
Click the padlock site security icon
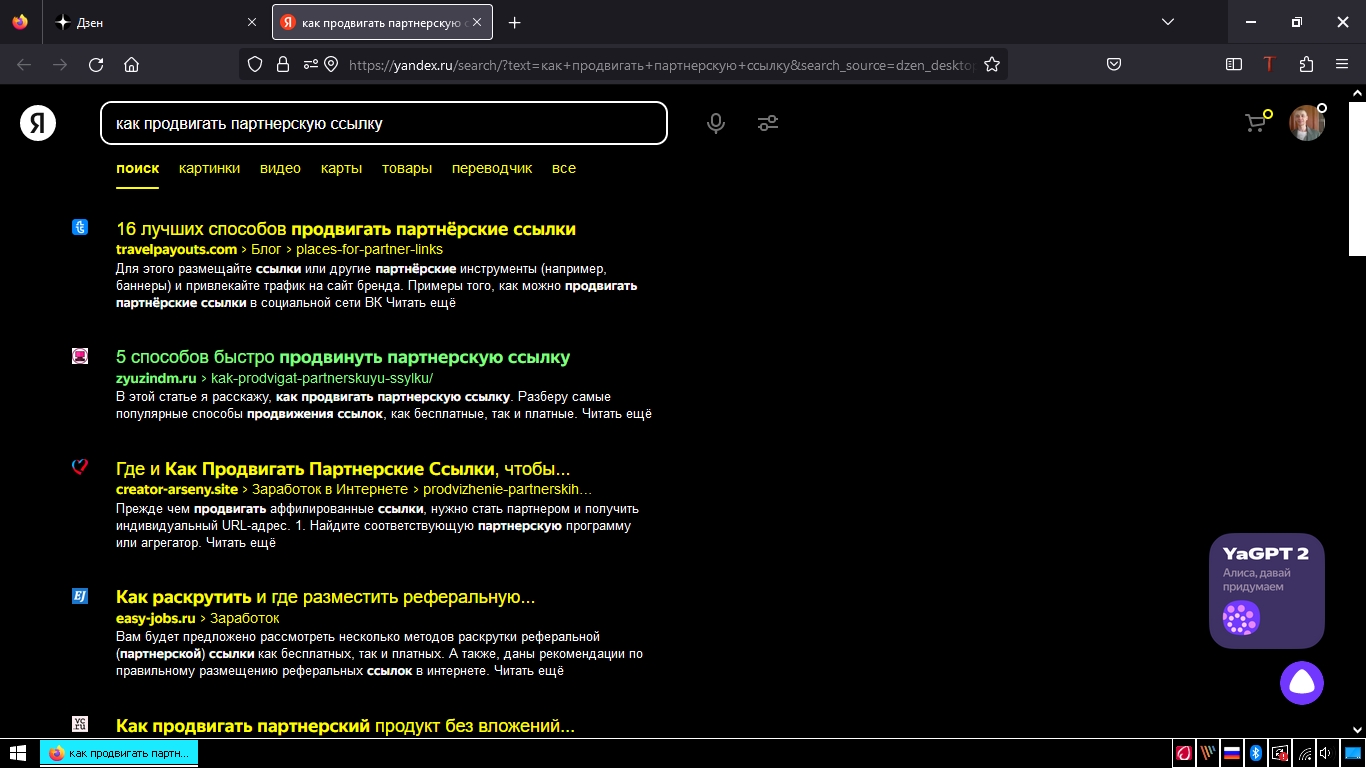click(283, 64)
